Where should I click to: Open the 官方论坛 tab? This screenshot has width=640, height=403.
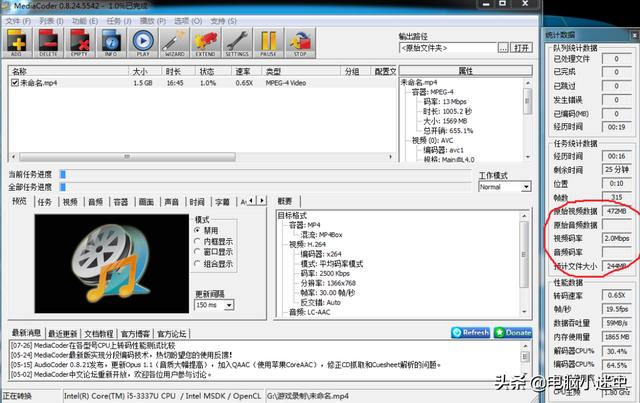[171, 334]
